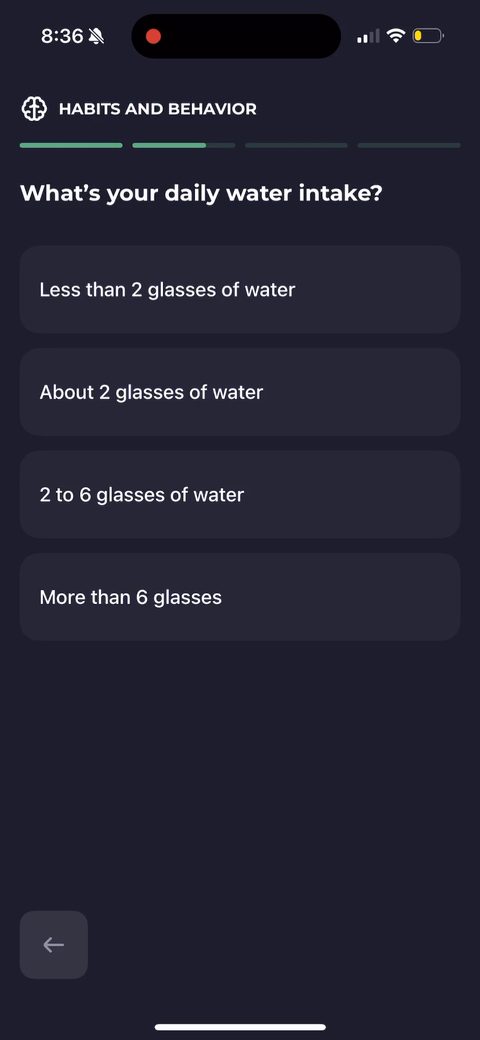Image resolution: width=480 pixels, height=1040 pixels.
Task: Tap the second partially filled progress segment
Action: (x=184, y=145)
